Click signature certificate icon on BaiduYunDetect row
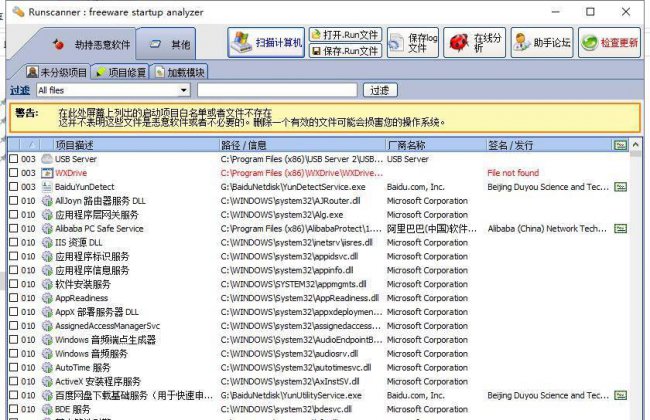This screenshot has height=420, width=650. coord(620,187)
